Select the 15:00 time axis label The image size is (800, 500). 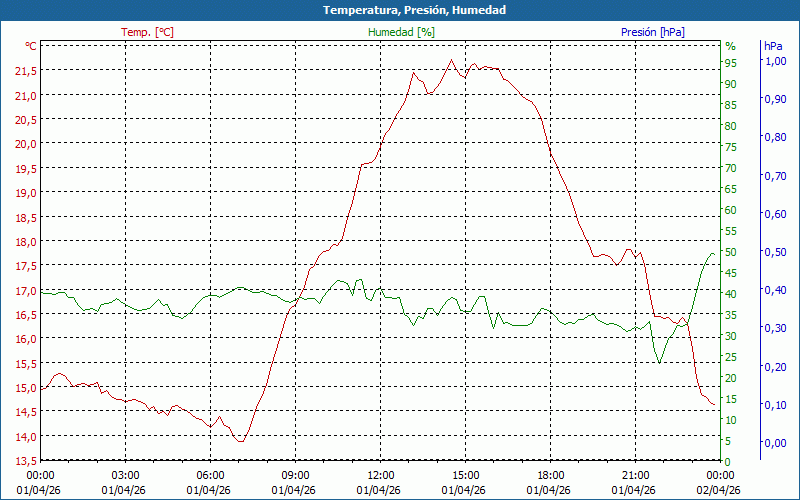pyautogui.click(x=465, y=475)
